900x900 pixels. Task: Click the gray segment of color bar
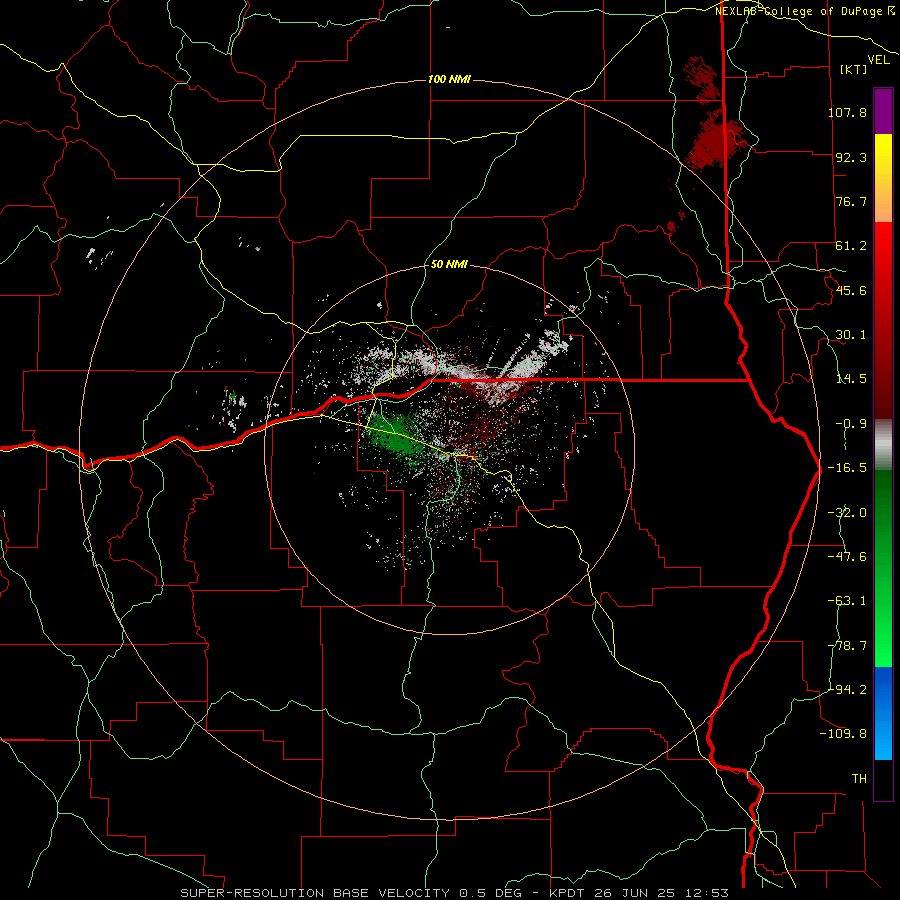[883, 445]
